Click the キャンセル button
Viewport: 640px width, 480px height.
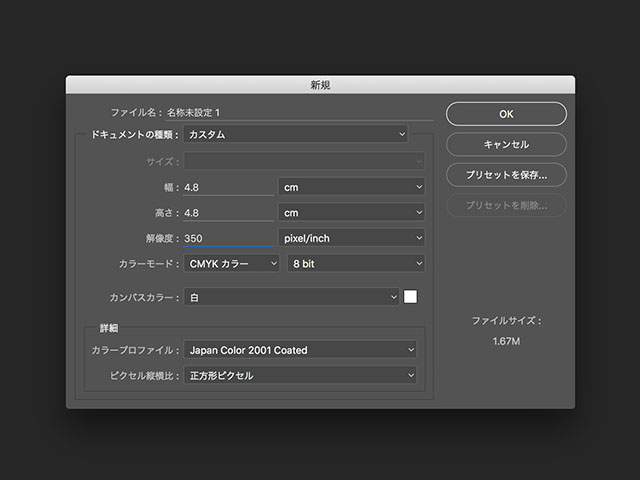pyautogui.click(x=506, y=144)
